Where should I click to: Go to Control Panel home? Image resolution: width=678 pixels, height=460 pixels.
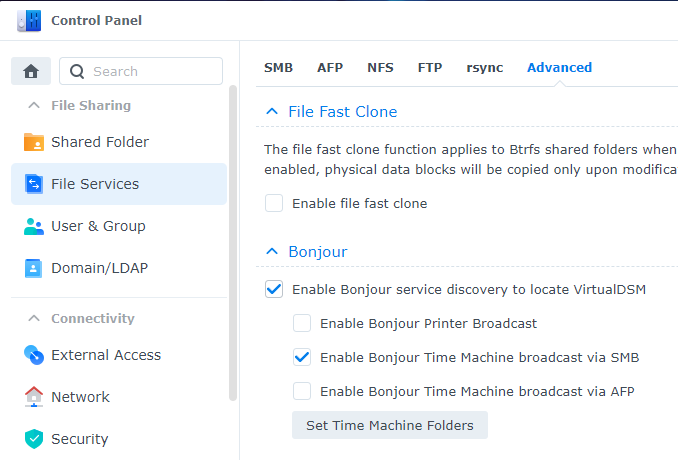[31, 71]
